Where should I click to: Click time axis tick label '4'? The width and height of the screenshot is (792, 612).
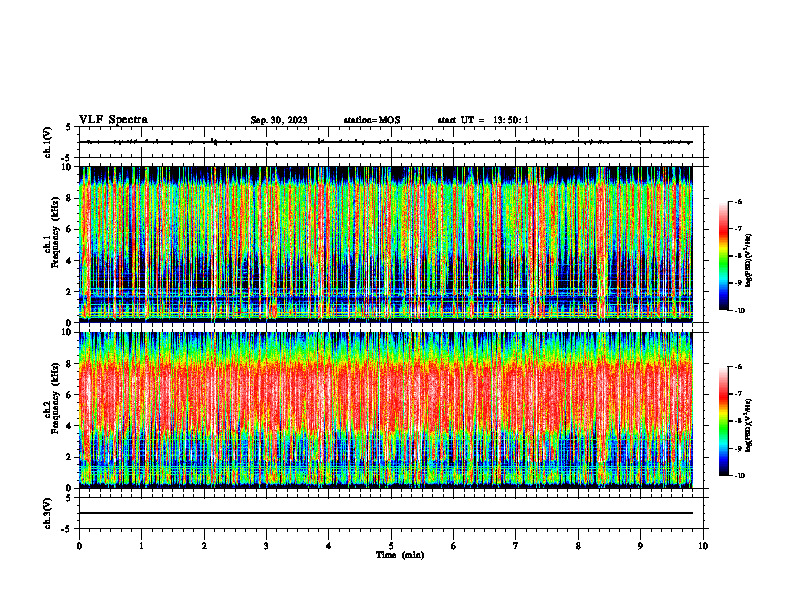(x=329, y=546)
